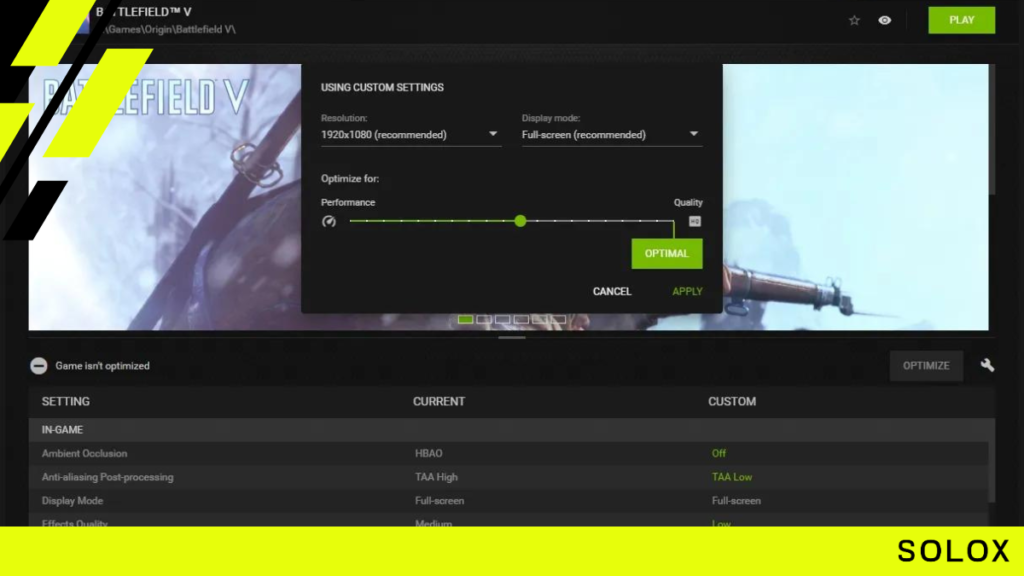Click the SETTING column header
This screenshot has height=576, width=1024.
(x=66, y=402)
